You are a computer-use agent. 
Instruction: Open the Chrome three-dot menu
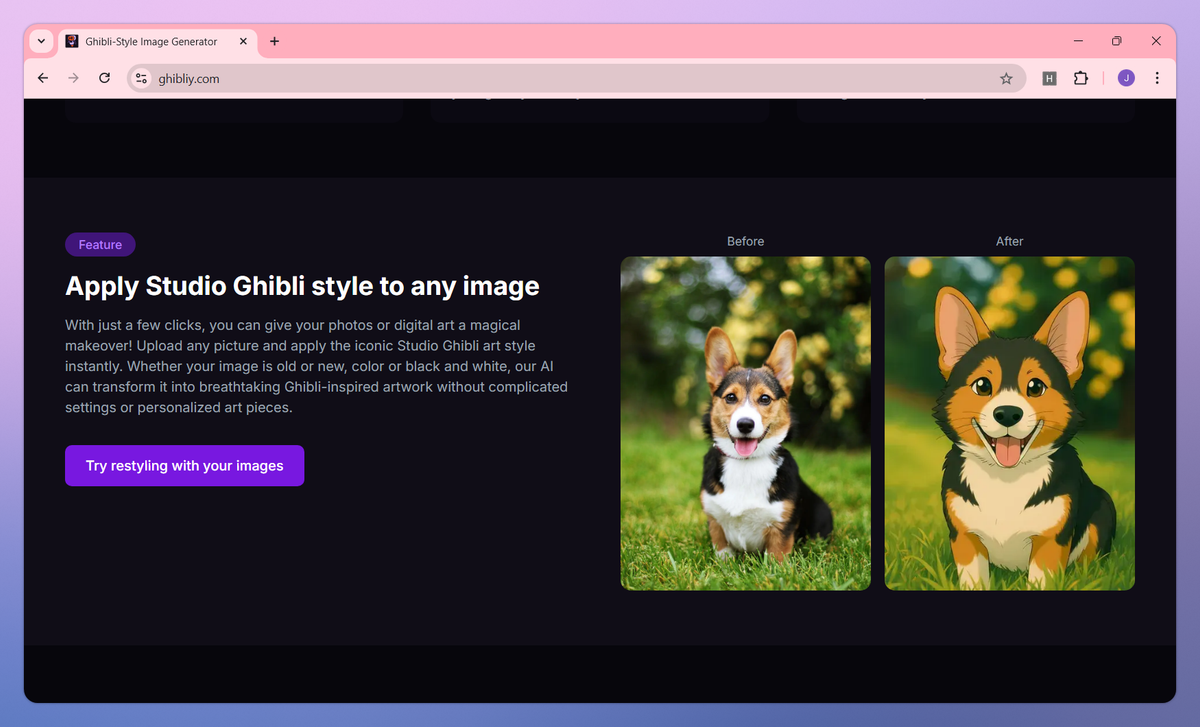[1157, 78]
